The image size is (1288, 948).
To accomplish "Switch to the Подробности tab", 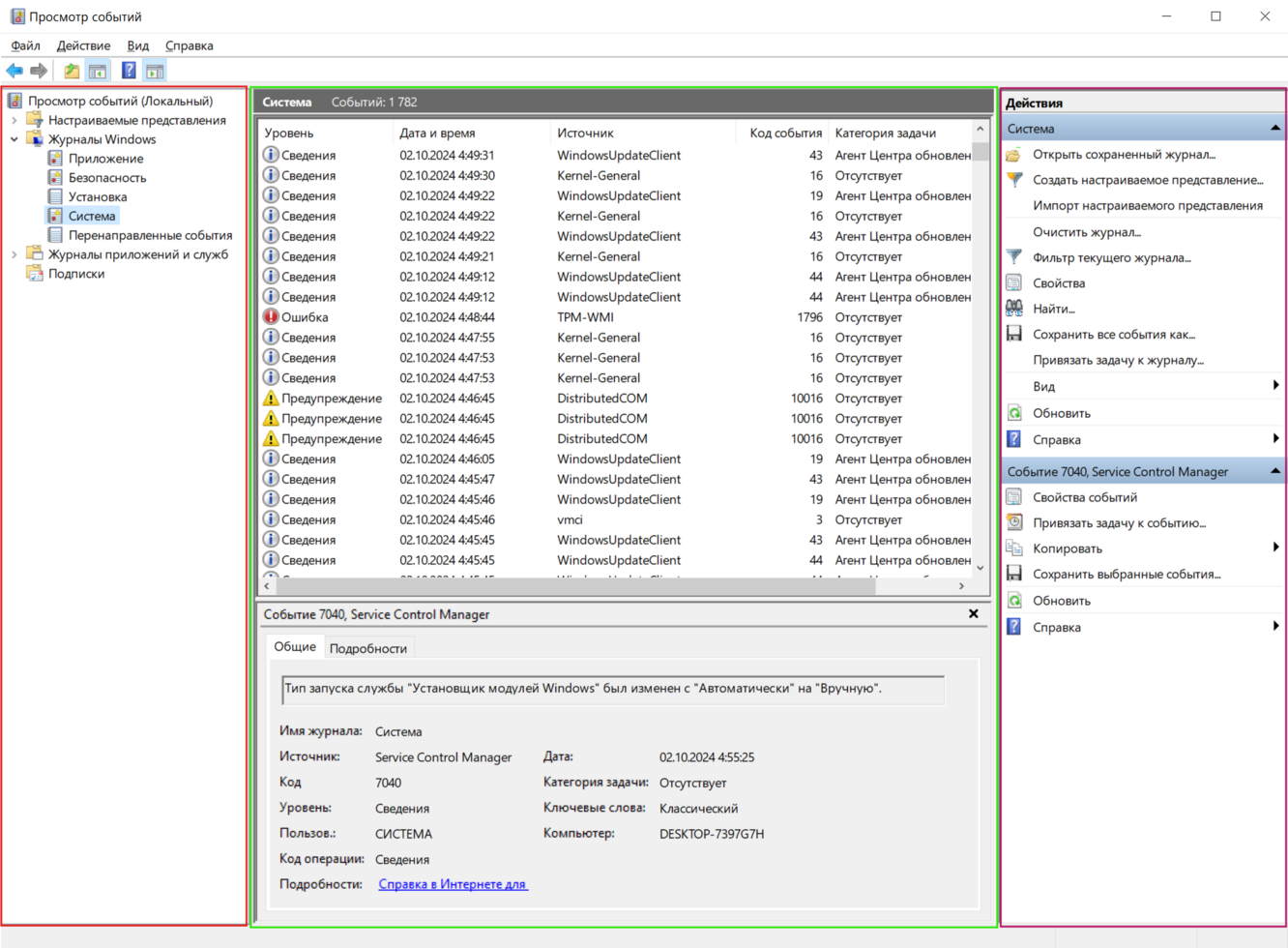I will tap(367, 648).
